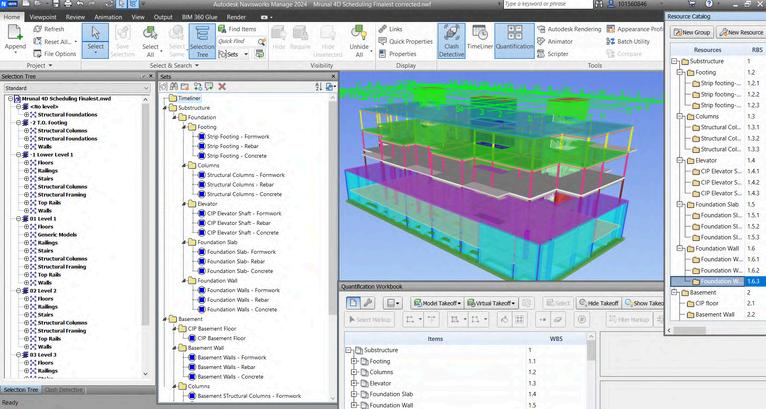The image size is (766, 409).
Task: Open File Options in the ribbon
Action: [x=55, y=54]
